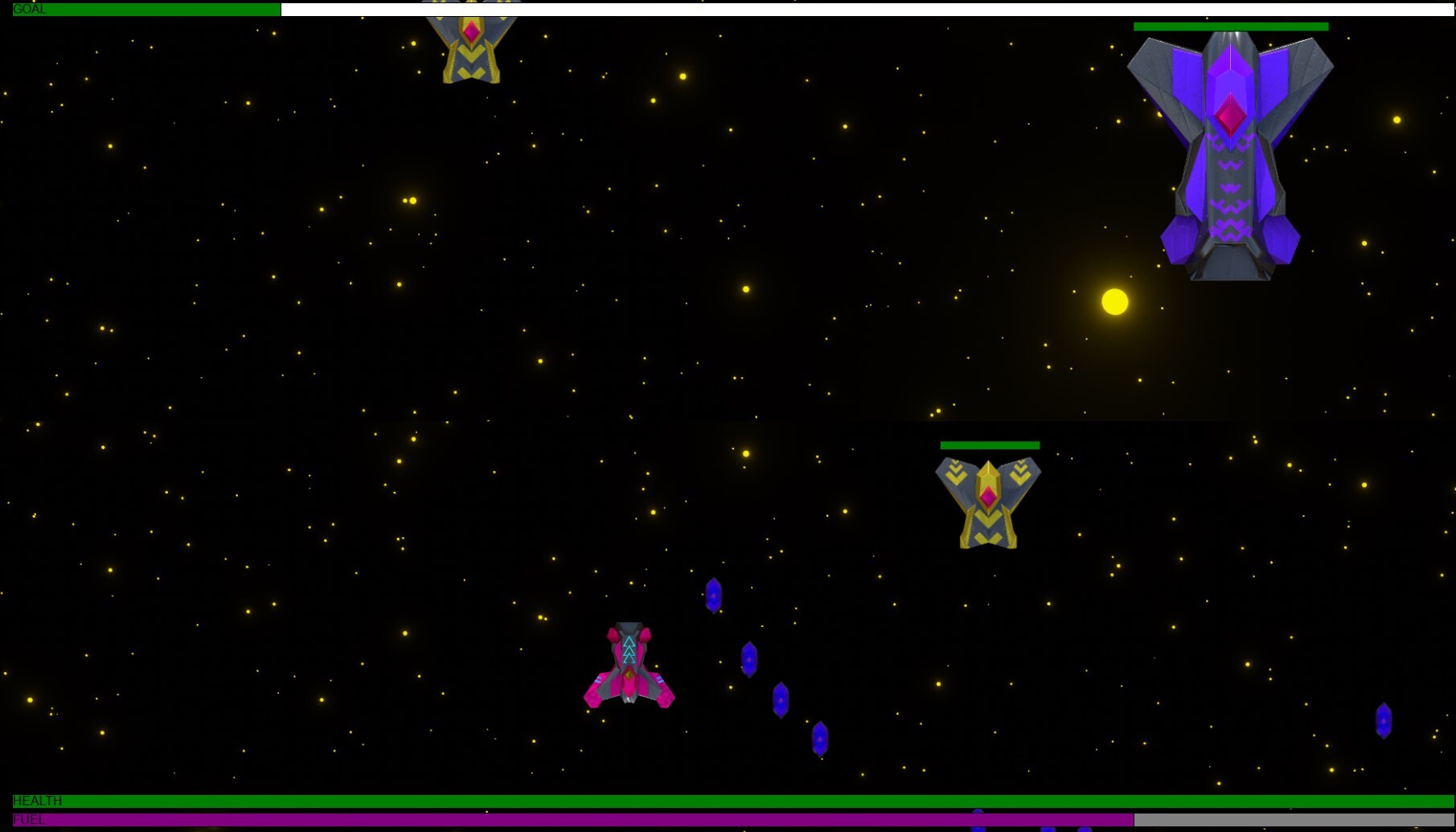Viewport: 1456px width, 832px height.
Task: Click the FUEL text label
Action: pyautogui.click(x=28, y=820)
